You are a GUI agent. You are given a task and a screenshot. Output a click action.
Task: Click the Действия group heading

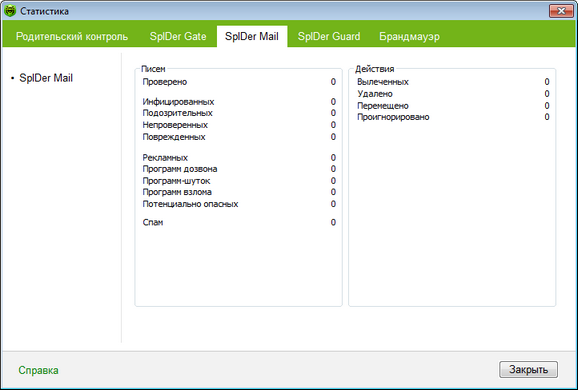coord(374,69)
